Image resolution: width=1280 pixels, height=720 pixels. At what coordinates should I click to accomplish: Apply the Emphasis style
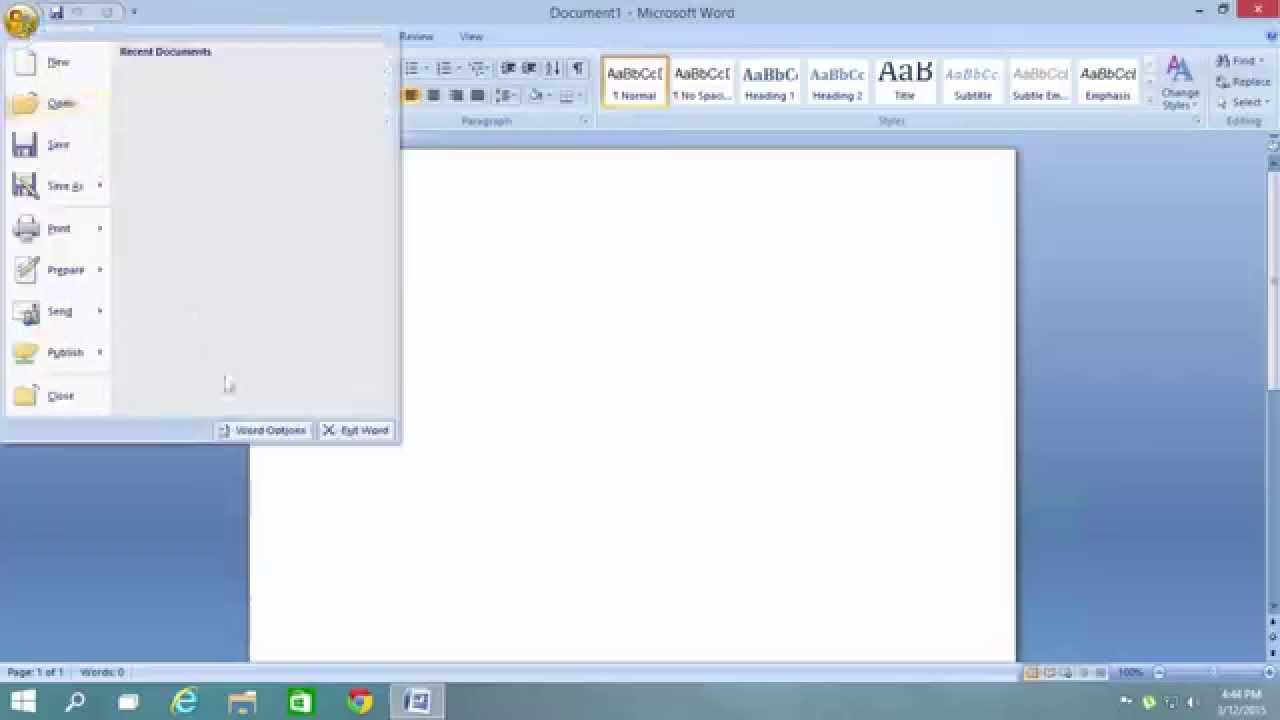[1108, 81]
